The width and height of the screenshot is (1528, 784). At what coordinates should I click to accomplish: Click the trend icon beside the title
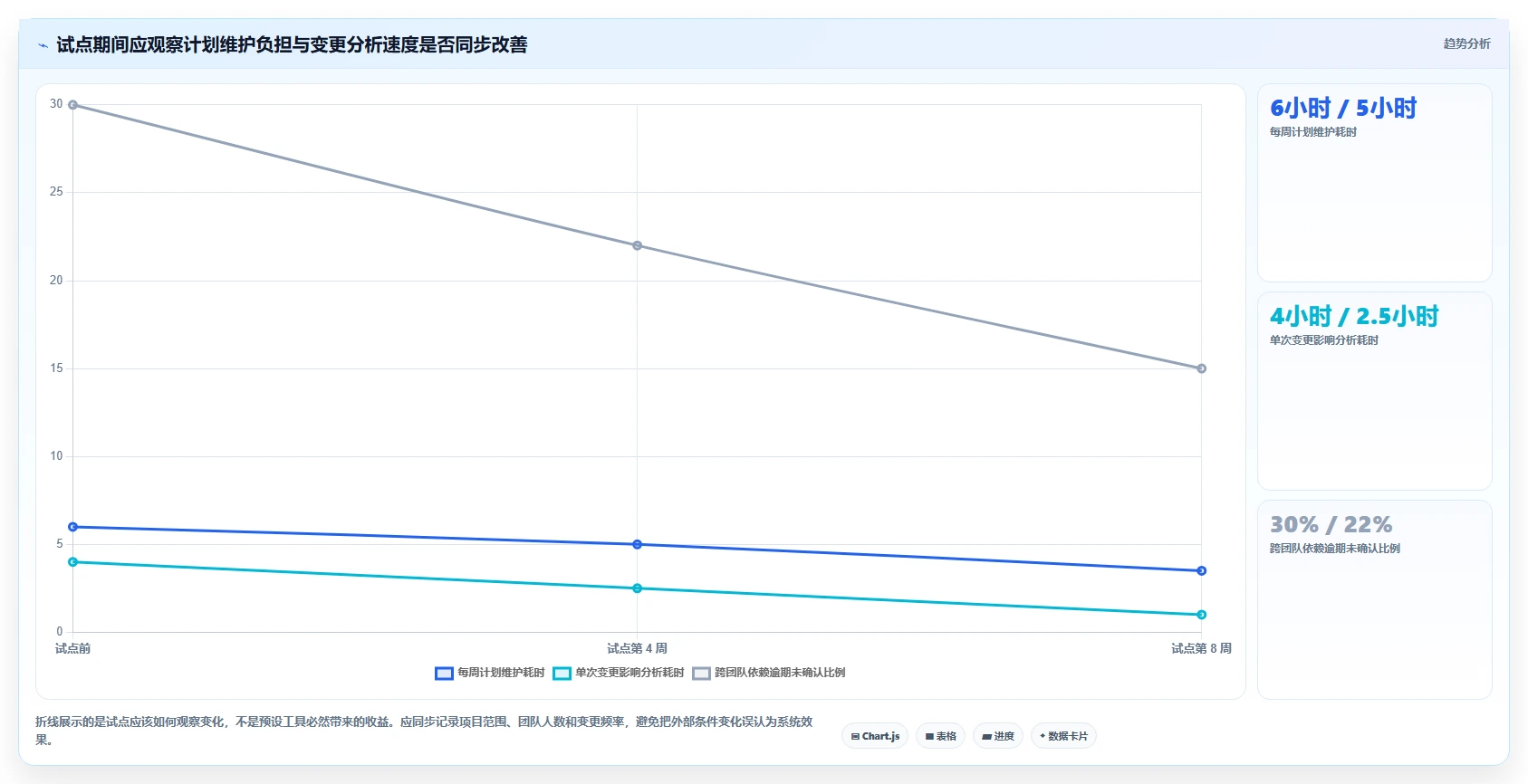click(x=43, y=45)
